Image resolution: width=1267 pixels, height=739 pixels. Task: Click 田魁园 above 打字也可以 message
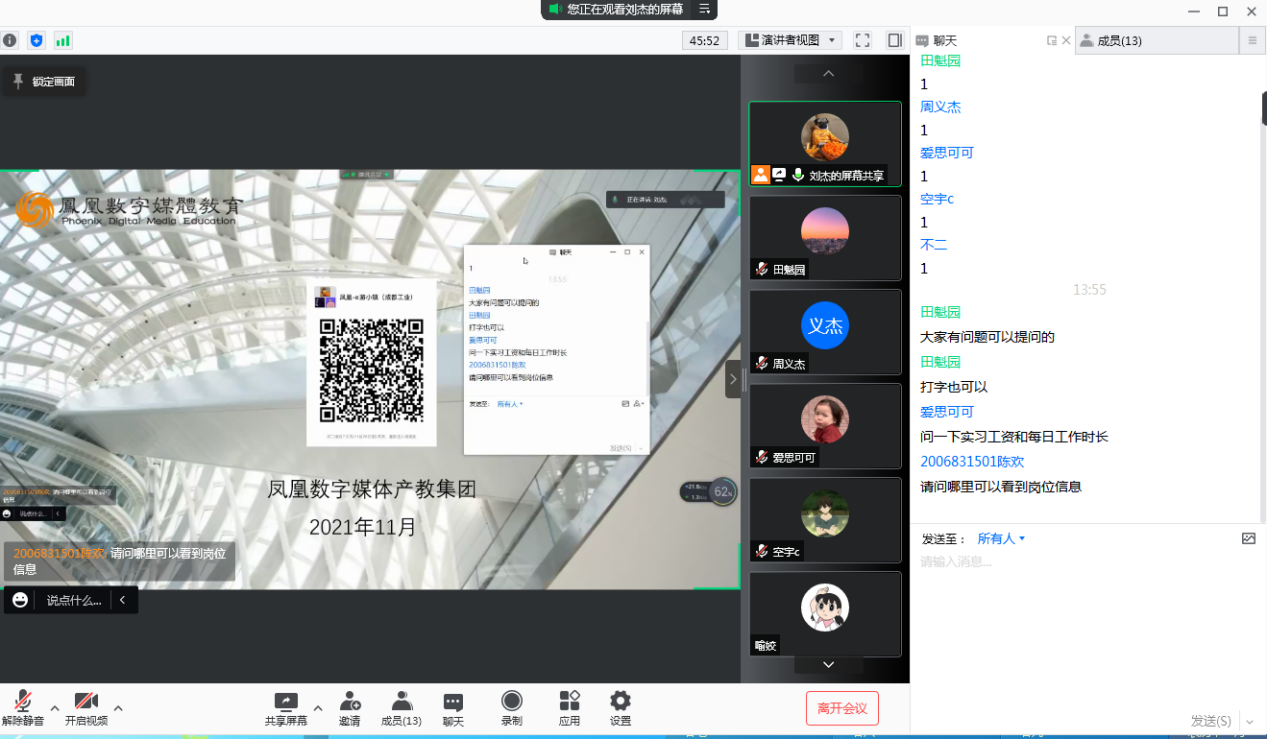[x=940, y=362]
